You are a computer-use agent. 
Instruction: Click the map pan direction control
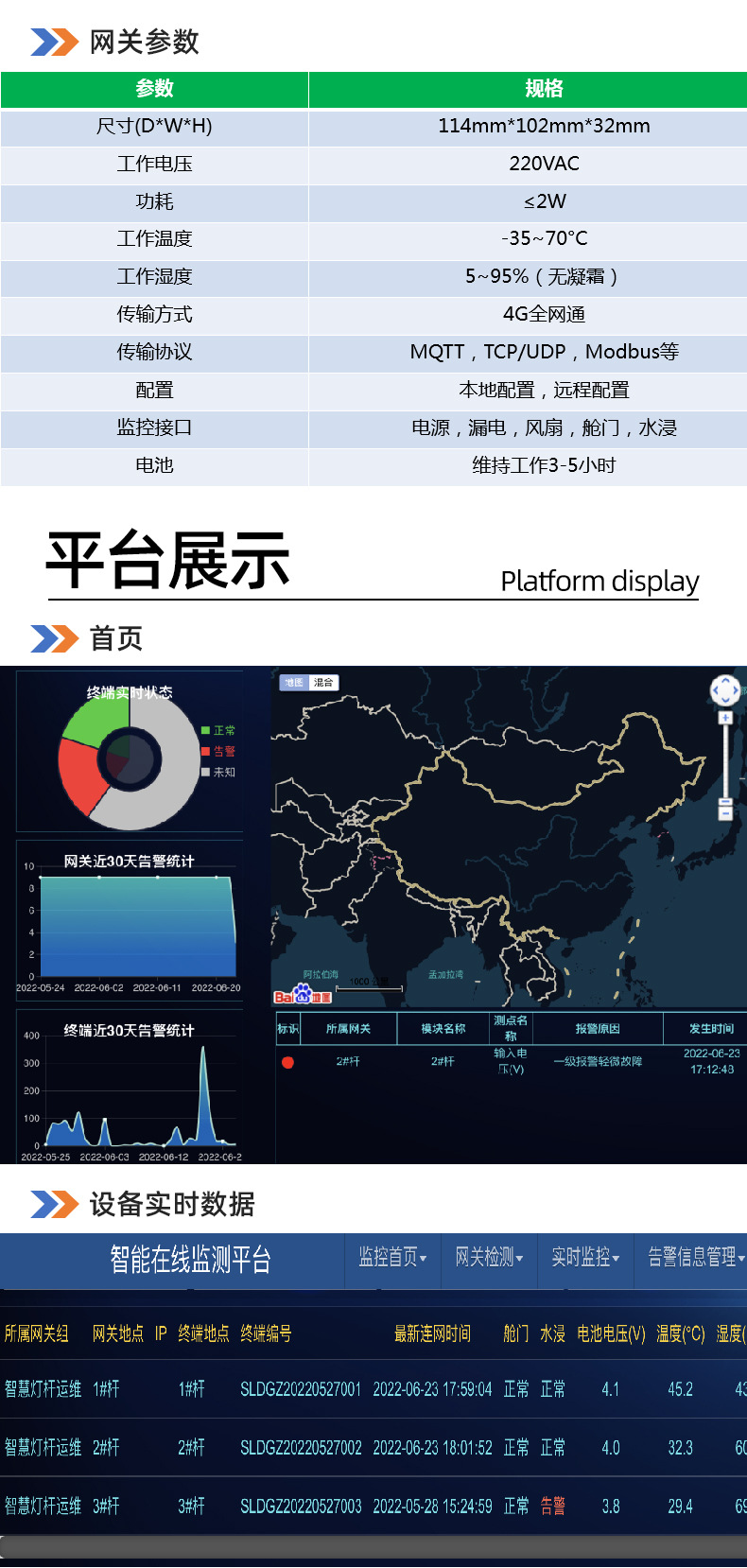pos(724,690)
